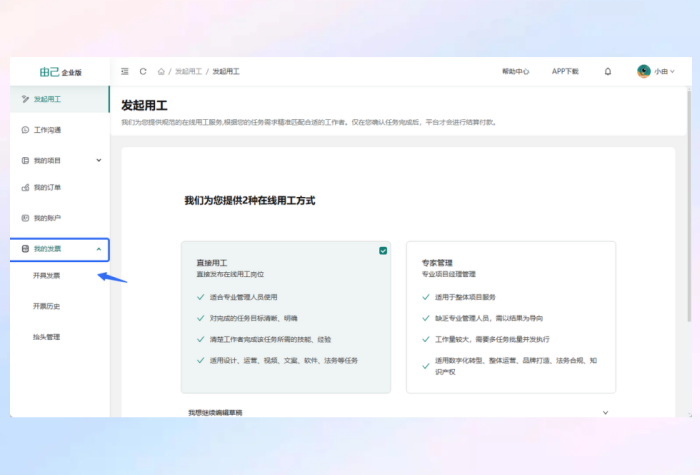Select 开票历史 submenu item

pyautogui.click(x=46, y=306)
